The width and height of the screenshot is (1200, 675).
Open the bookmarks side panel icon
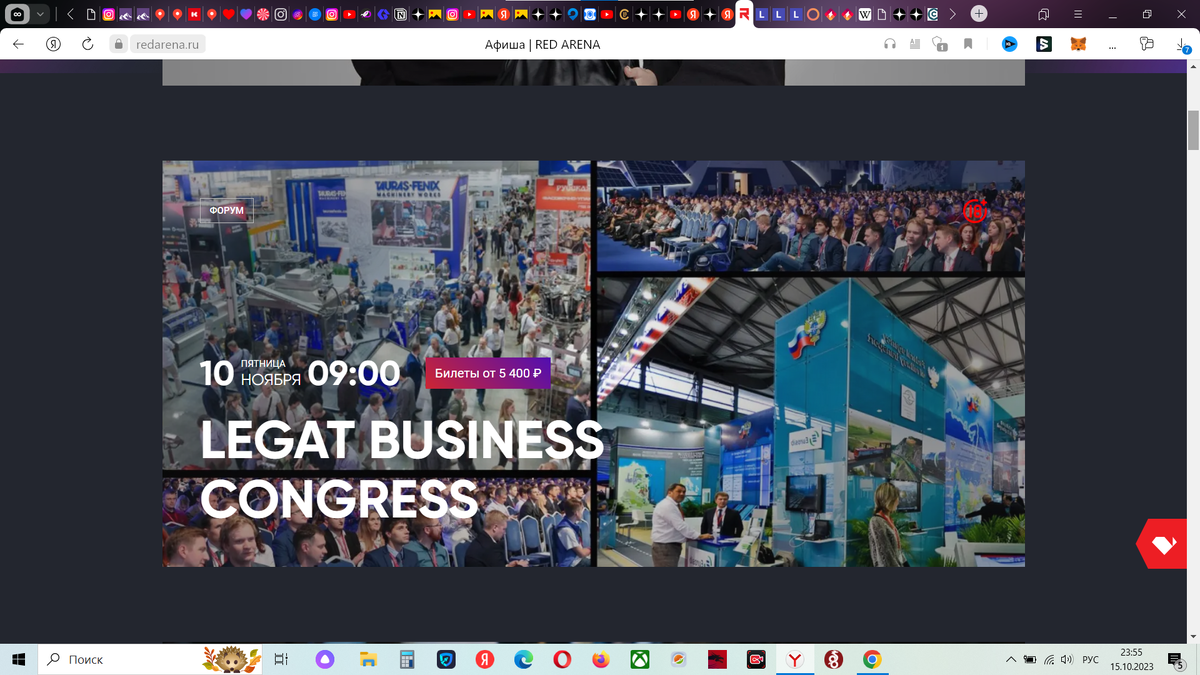click(1043, 14)
